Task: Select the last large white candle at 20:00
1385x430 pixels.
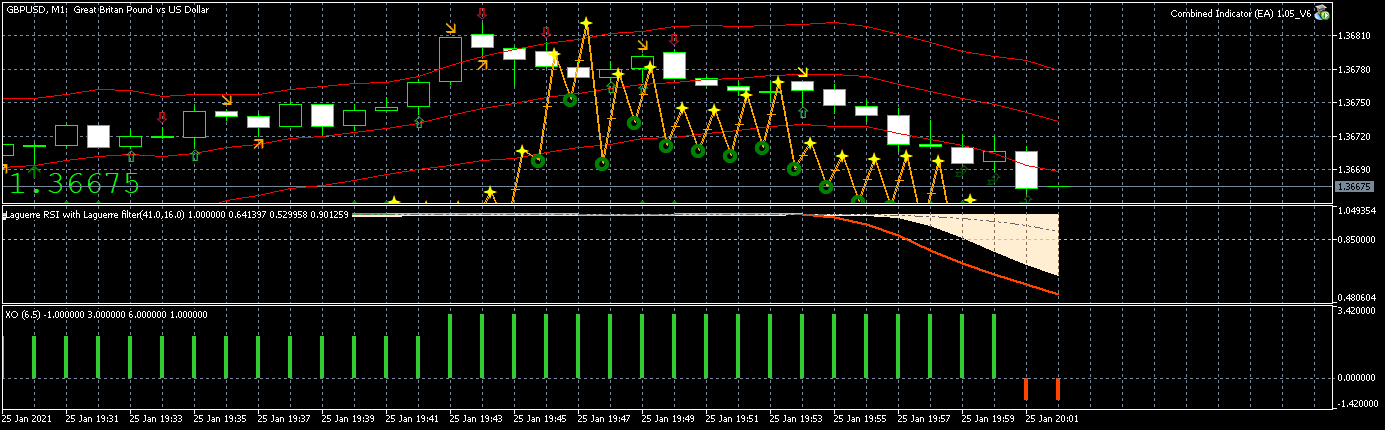Action: pyautogui.click(x=1026, y=170)
